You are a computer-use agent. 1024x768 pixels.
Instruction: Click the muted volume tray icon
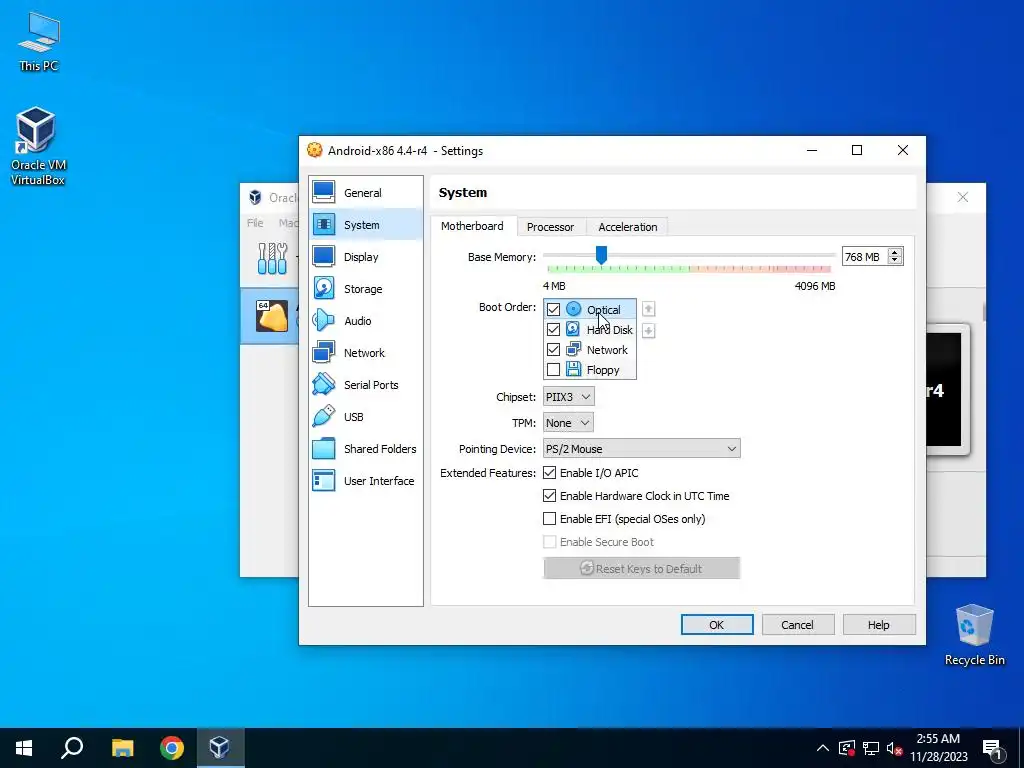pos(894,748)
